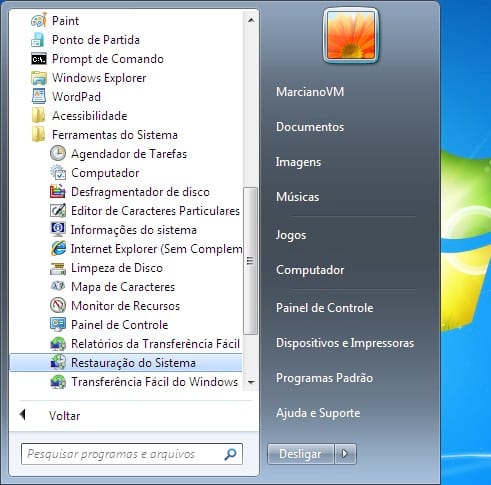Open Computador in the right pane
This screenshot has height=485, width=491.
point(310,270)
